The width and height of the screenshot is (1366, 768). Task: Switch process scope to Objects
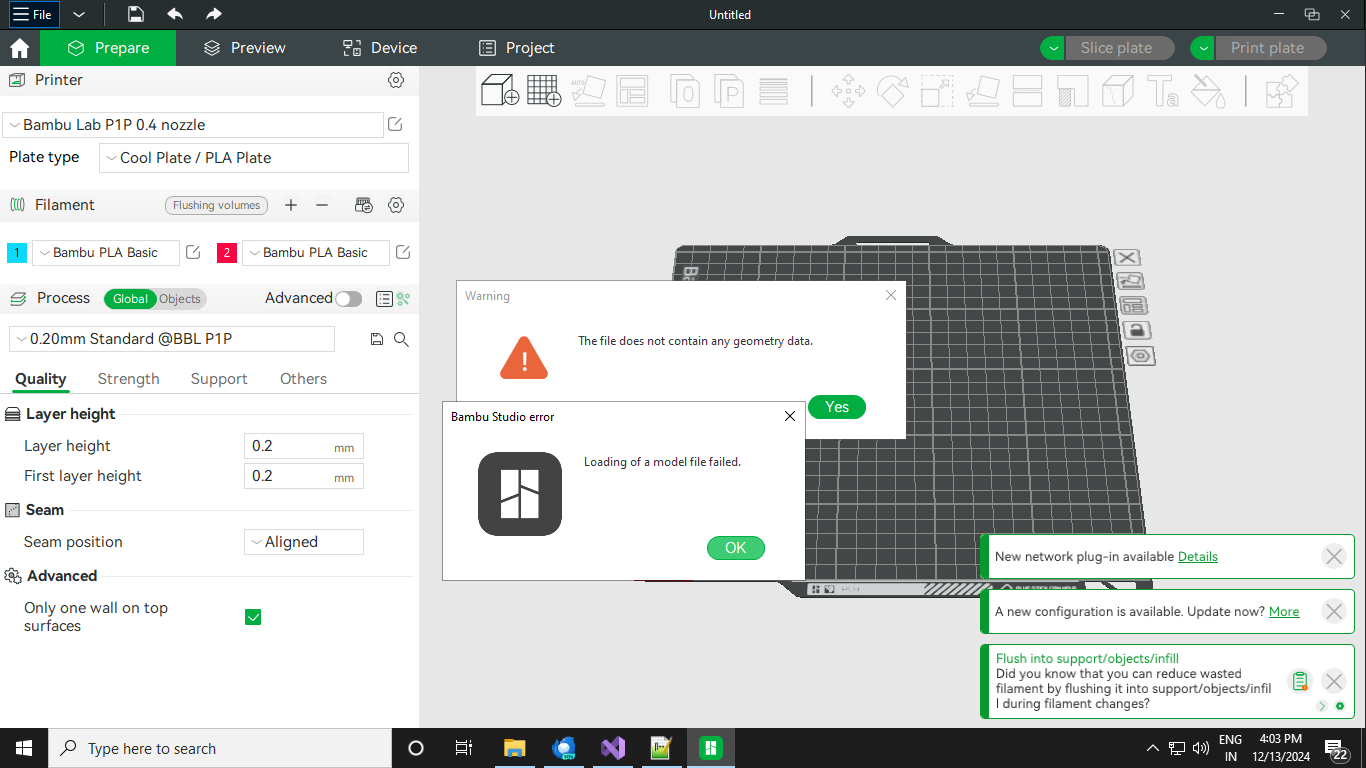click(x=180, y=298)
